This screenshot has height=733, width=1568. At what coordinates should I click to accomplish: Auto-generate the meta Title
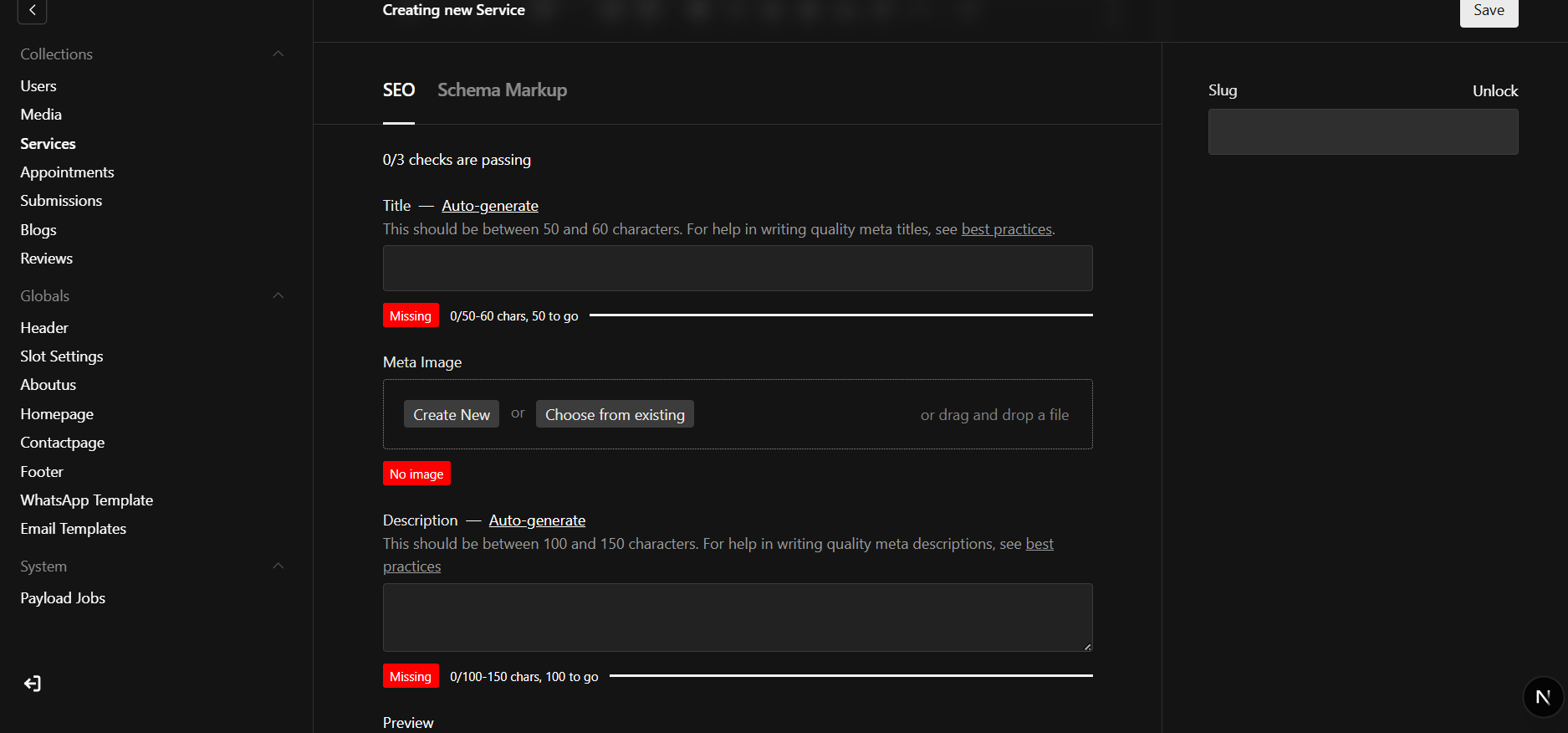(x=489, y=206)
